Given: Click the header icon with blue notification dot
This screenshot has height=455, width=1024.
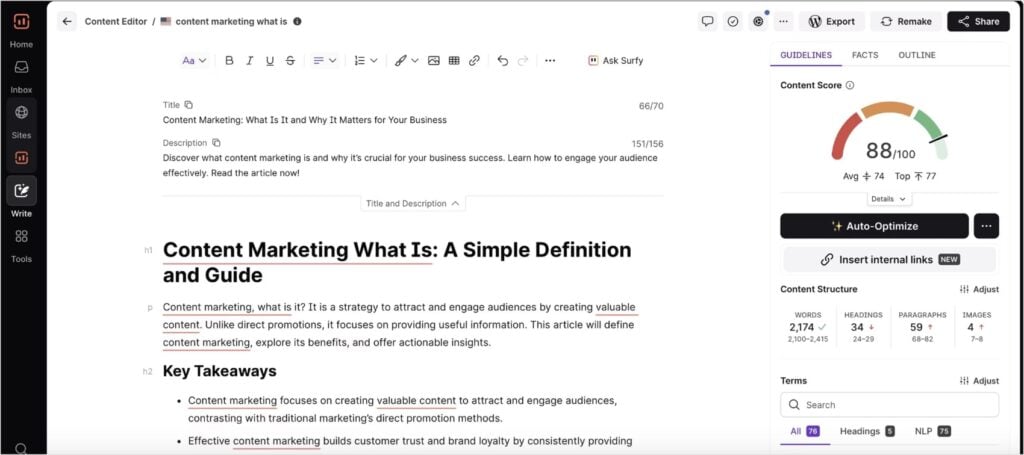Looking at the screenshot, I should [x=758, y=22].
